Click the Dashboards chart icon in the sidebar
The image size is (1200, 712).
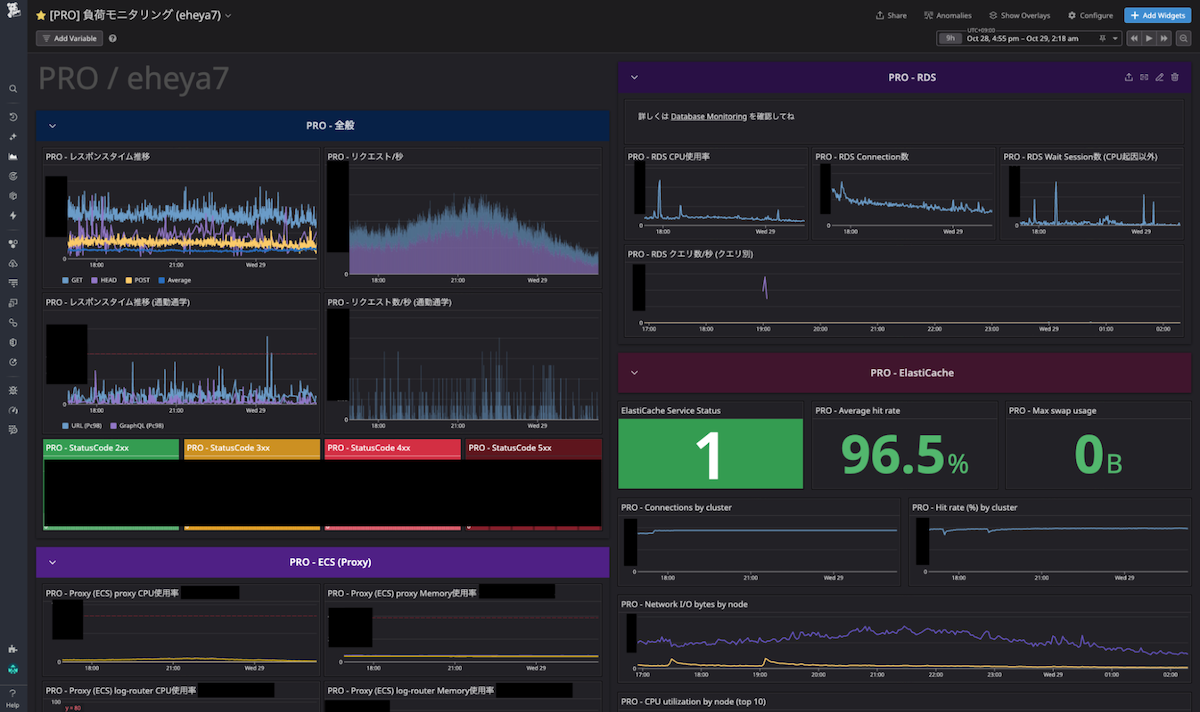tap(13, 158)
